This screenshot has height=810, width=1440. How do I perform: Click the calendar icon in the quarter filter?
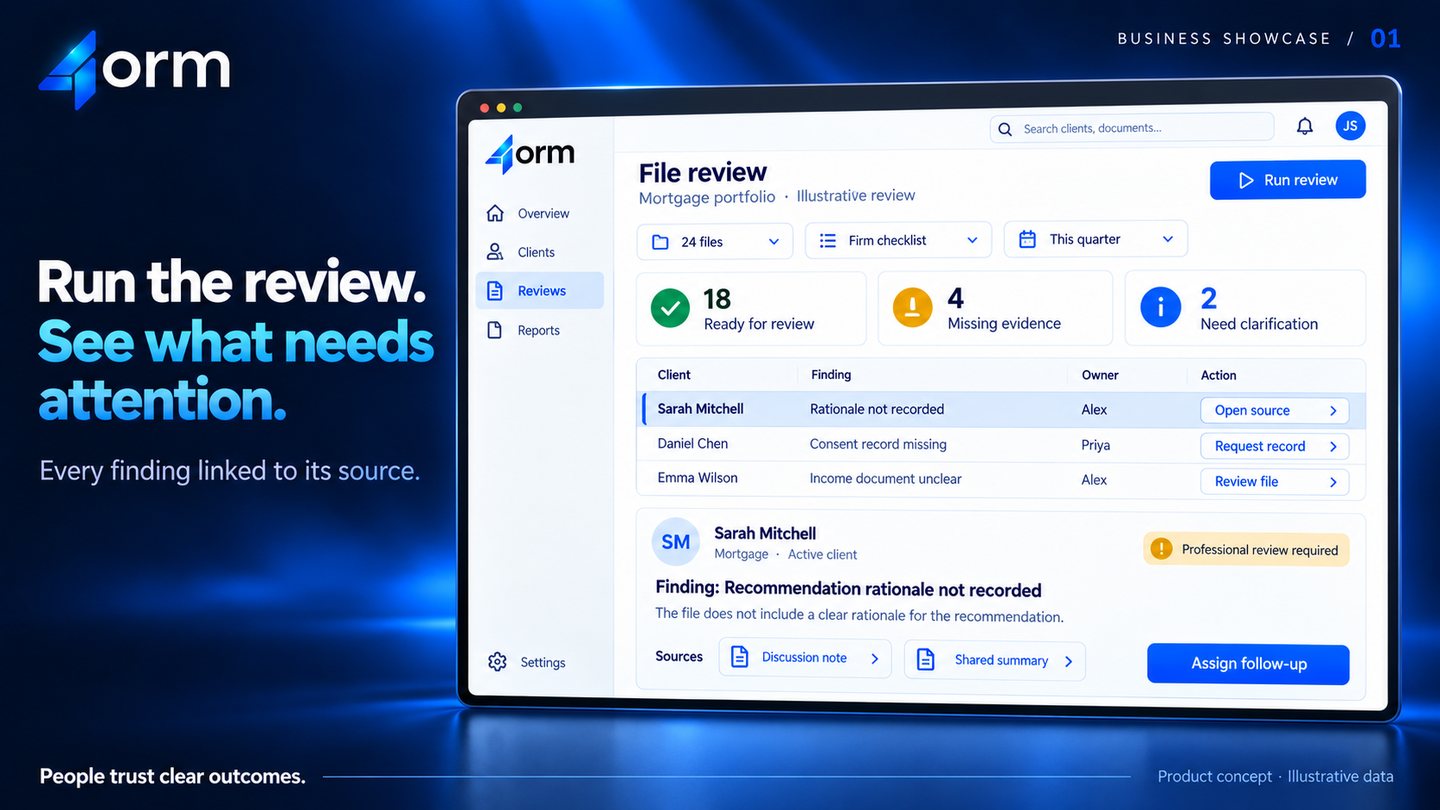pos(1027,239)
